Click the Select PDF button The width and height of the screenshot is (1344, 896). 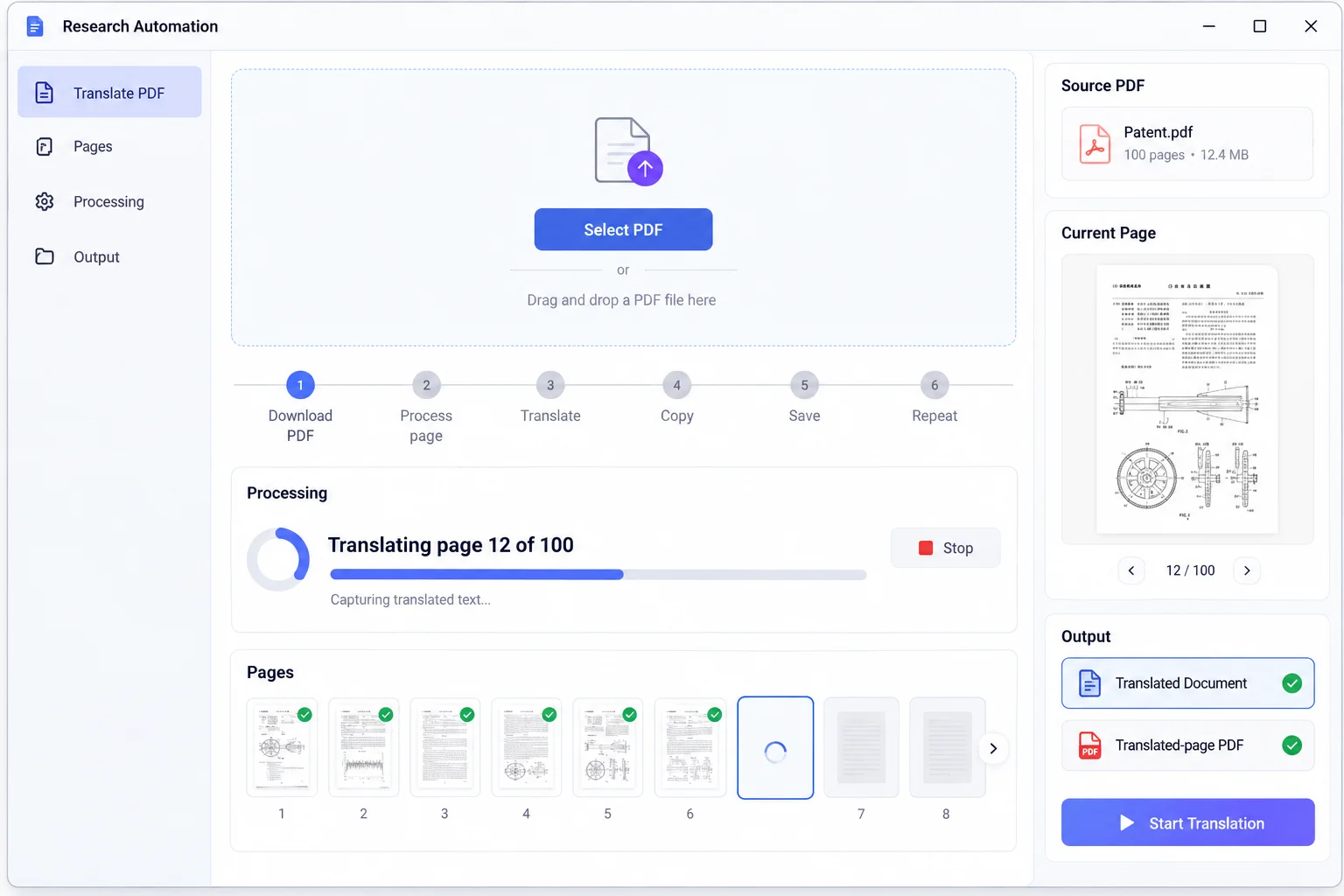(623, 229)
